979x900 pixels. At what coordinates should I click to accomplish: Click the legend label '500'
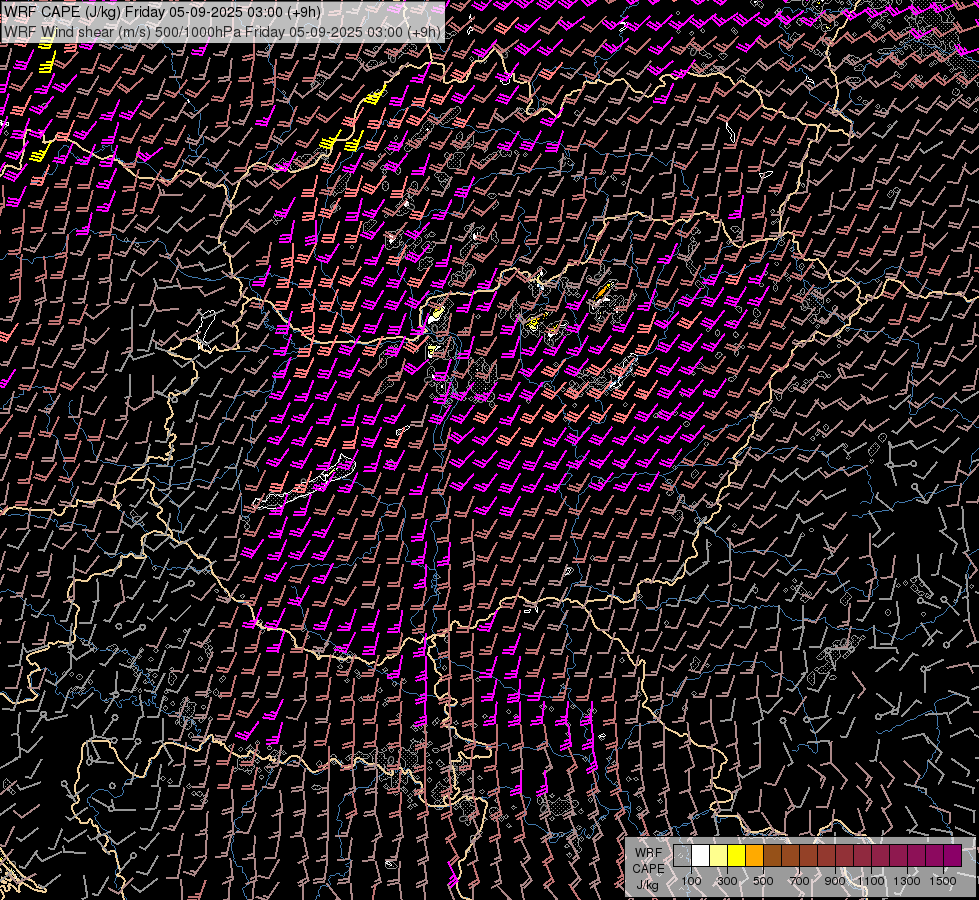pos(763,881)
